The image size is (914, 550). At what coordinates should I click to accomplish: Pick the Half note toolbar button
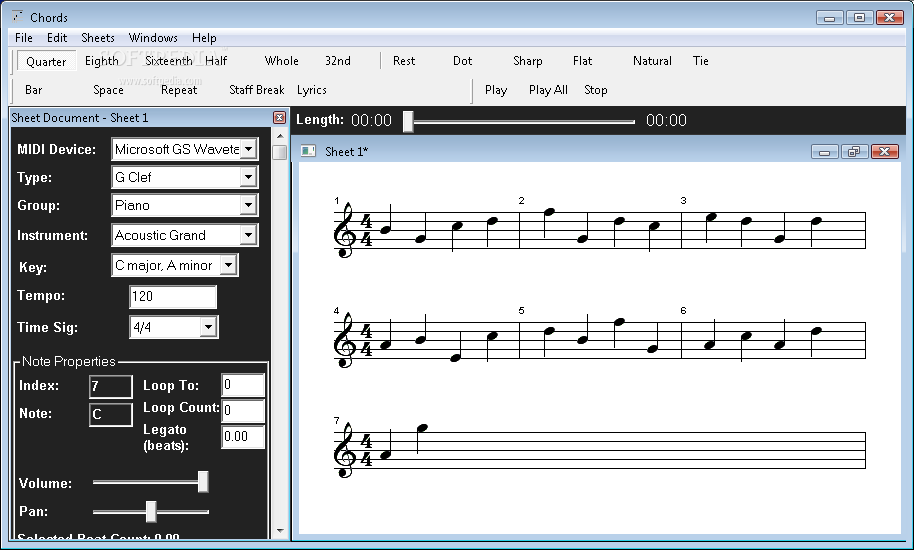click(216, 61)
